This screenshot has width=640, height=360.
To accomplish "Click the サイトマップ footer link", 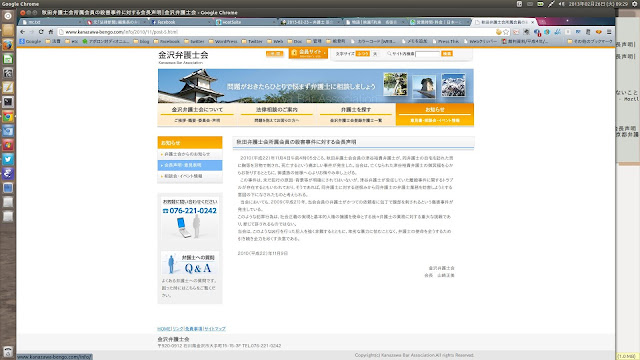I will (x=215, y=329).
